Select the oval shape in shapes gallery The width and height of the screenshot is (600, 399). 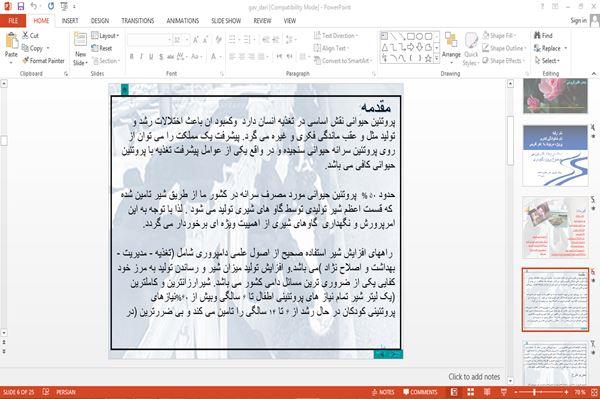419,37
